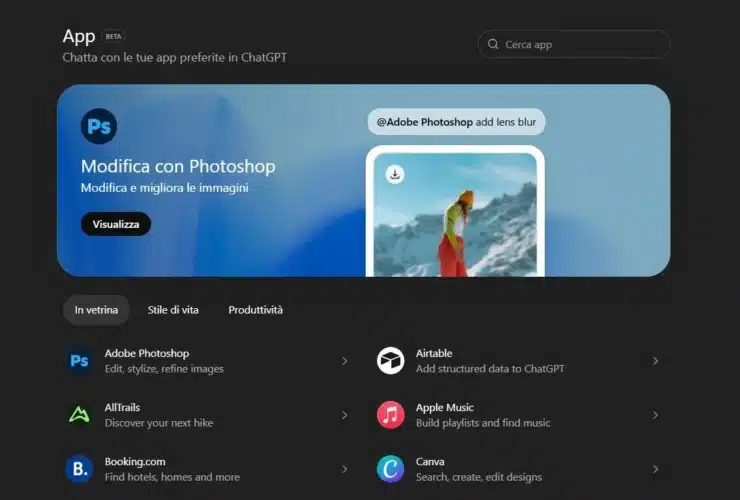The width and height of the screenshot is (740, 500).
Task: Click the BETA badge next to App
Action: pyautogui.click(x=113, y=36)
